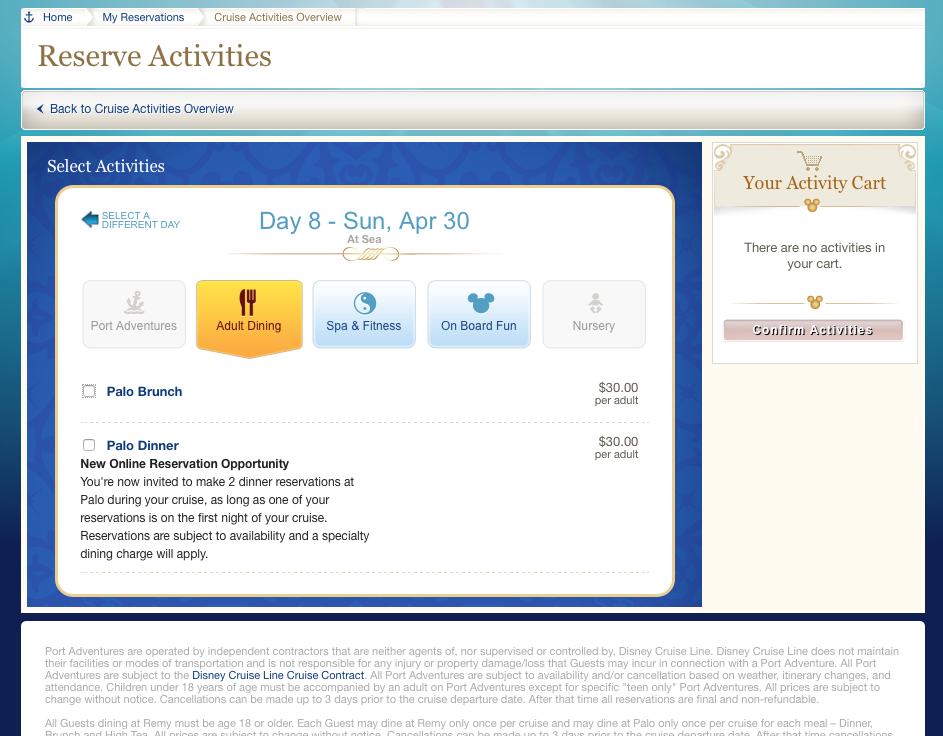Viewport: 943px width, 736px height.
Task: Open the On Board Fun tab
Action: (479, 314)
